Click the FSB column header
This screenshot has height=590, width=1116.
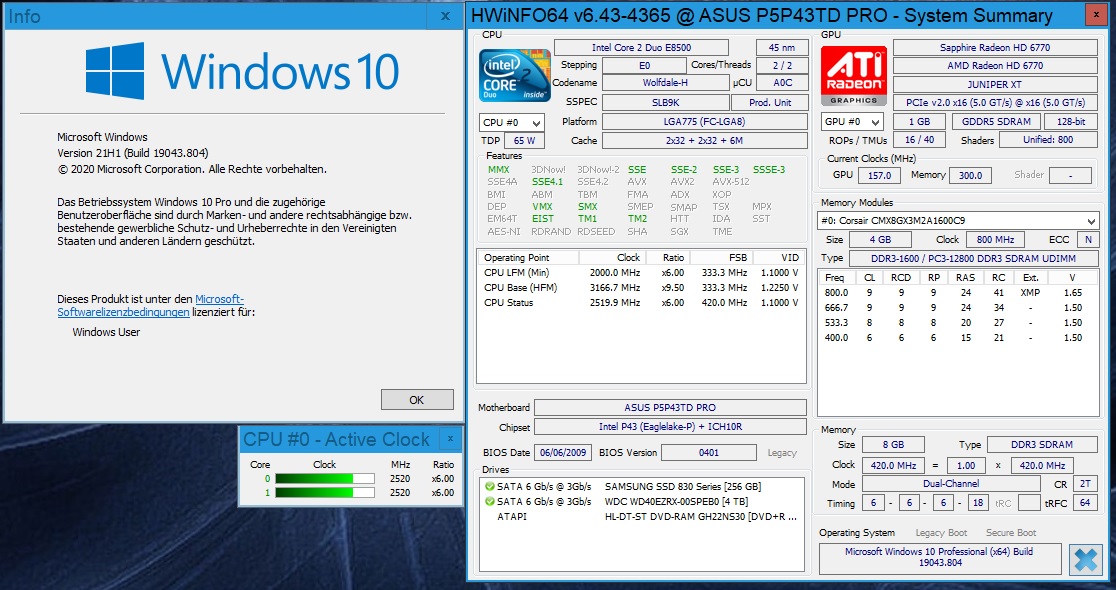tap(721, 258)
